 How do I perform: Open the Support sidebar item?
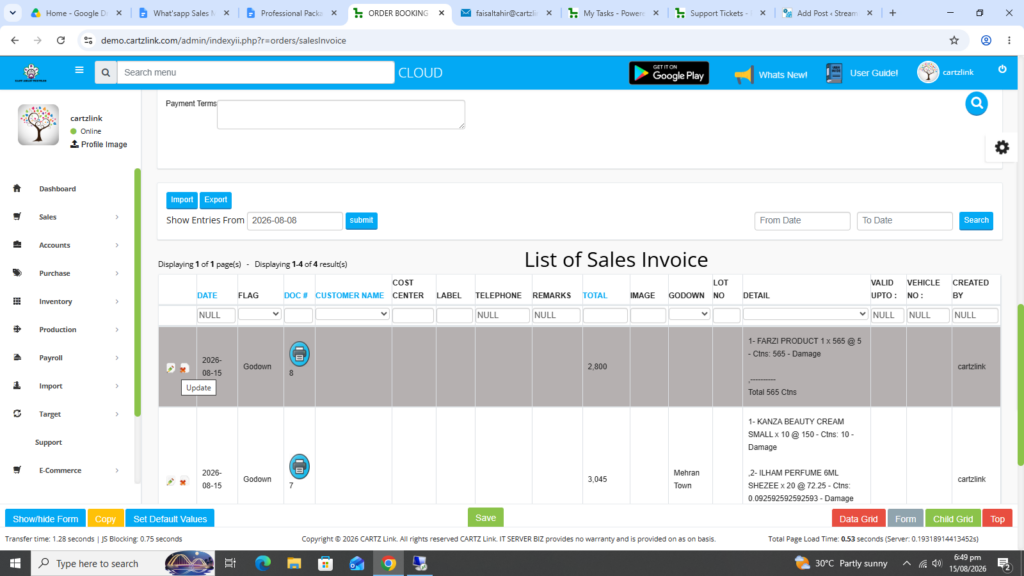pyautogui.click(x=48, y=442)
